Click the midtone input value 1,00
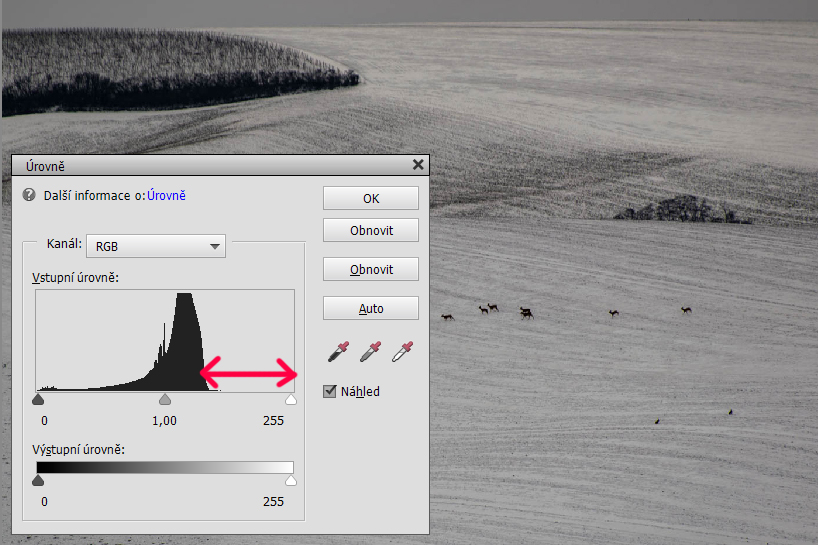The image size is (818, 545). click(164, 421)
